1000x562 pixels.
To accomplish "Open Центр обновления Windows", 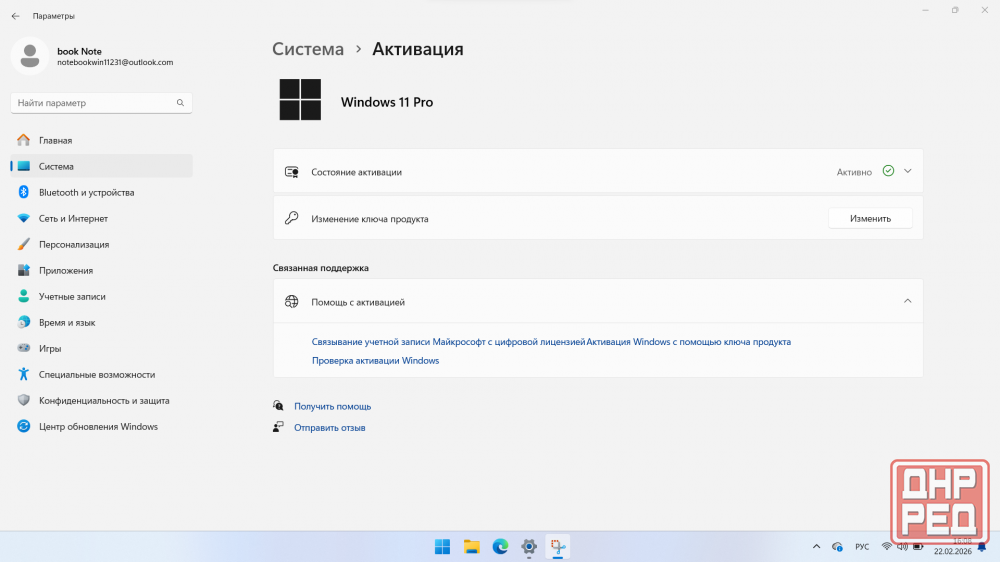I will tap(98, 426).
